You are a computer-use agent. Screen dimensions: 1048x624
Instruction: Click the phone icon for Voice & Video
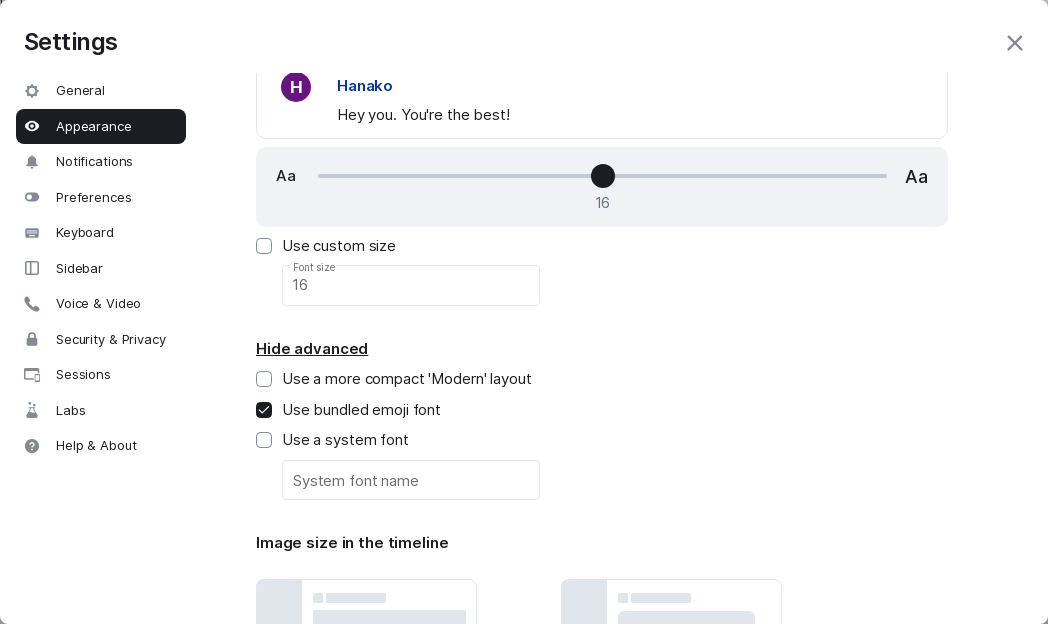[32, 304]
